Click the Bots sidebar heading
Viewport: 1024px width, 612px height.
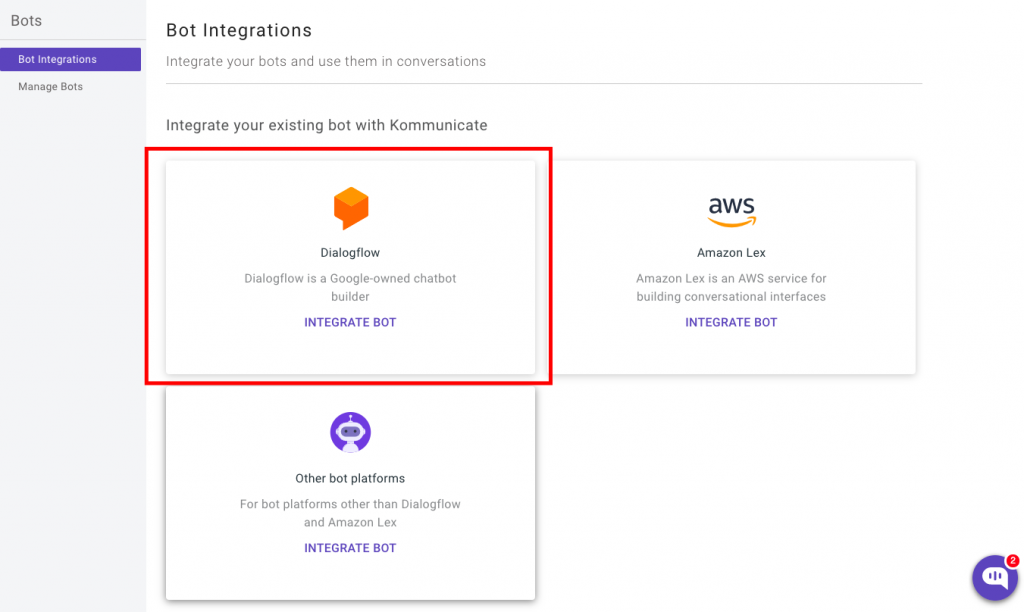pyautogui.click(x=26, y=21)
